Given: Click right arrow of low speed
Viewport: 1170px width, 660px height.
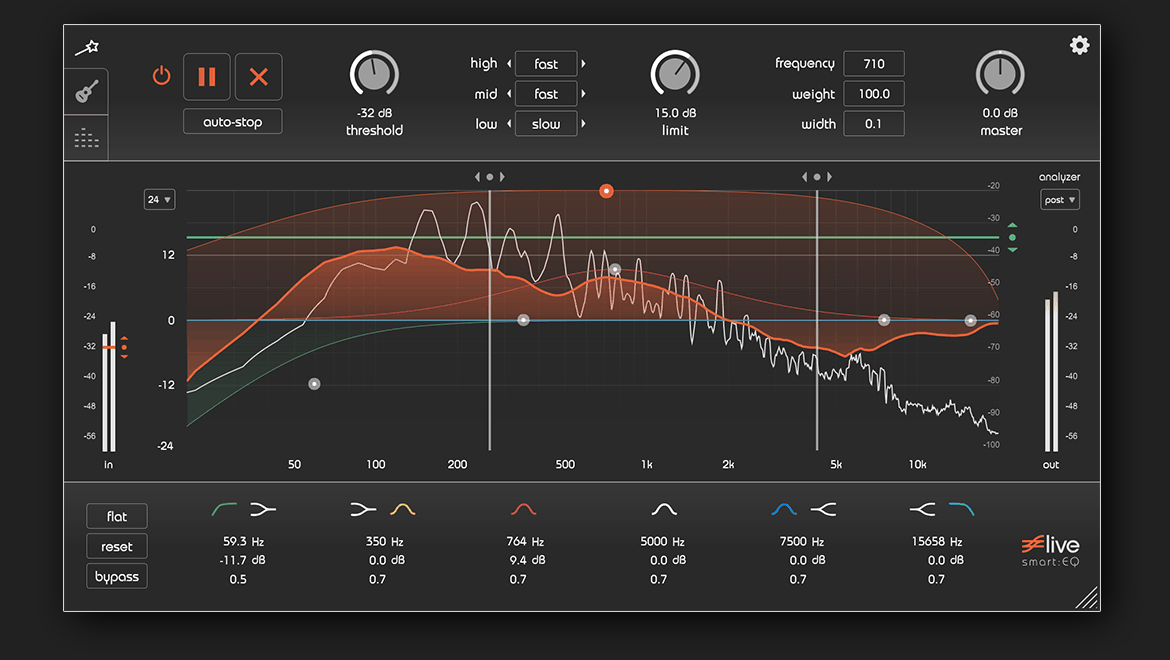Looking at the screenshot, I should [584, 124].
